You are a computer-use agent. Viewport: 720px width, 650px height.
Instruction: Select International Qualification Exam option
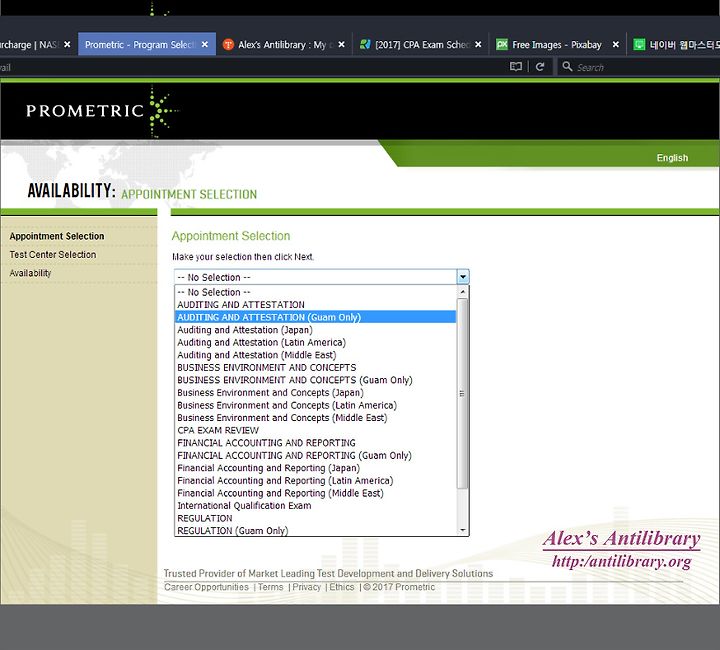(316, 505)
